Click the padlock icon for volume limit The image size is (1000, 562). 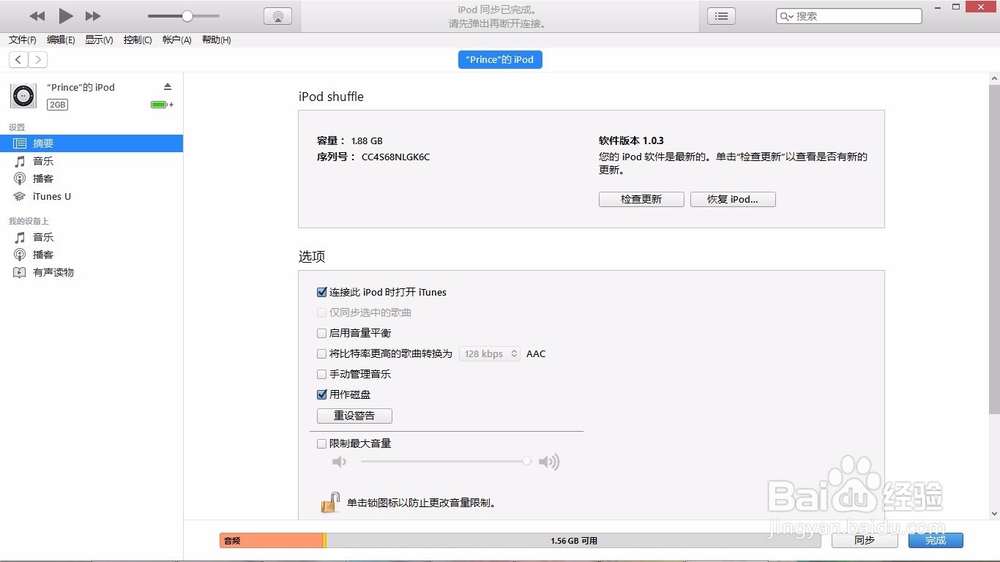(x=330, y=502)
